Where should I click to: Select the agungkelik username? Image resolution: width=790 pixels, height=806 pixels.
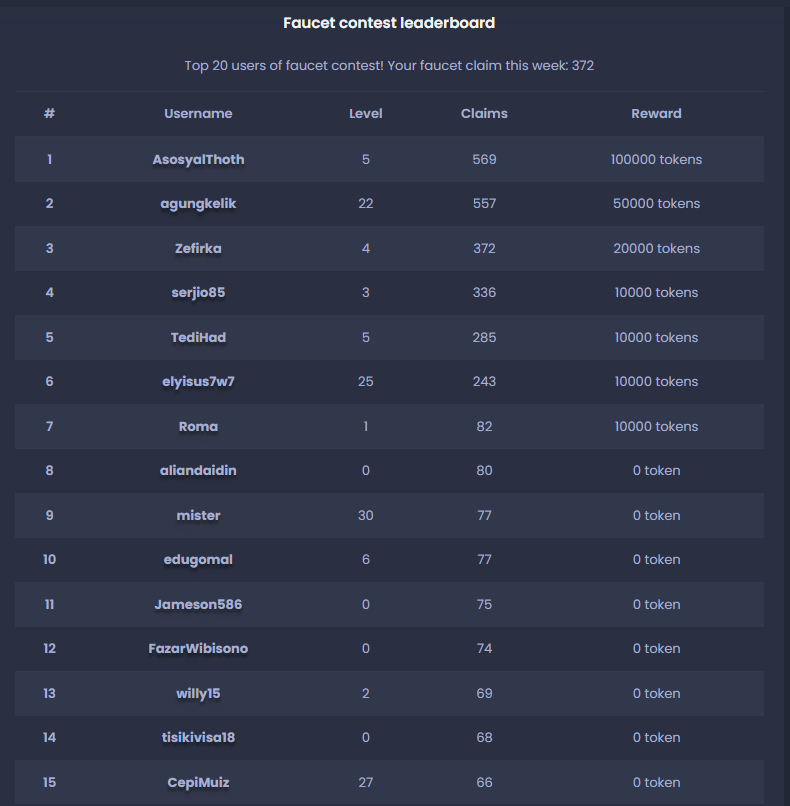[198, 204]
